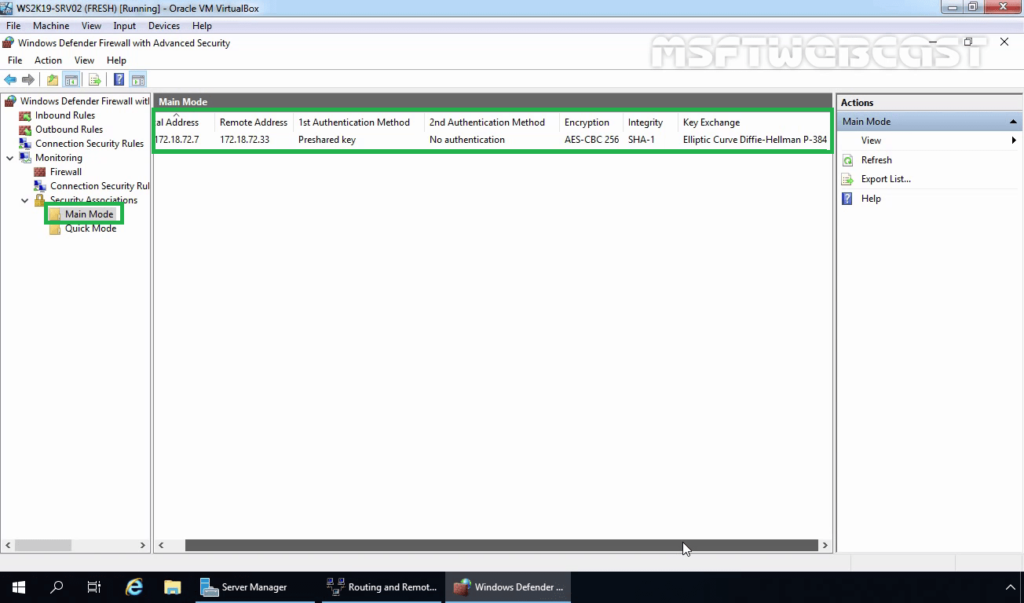1024x603 pixels.
Task: Expand the View submenu arrow in Actions
Action: coord(1014,140)
